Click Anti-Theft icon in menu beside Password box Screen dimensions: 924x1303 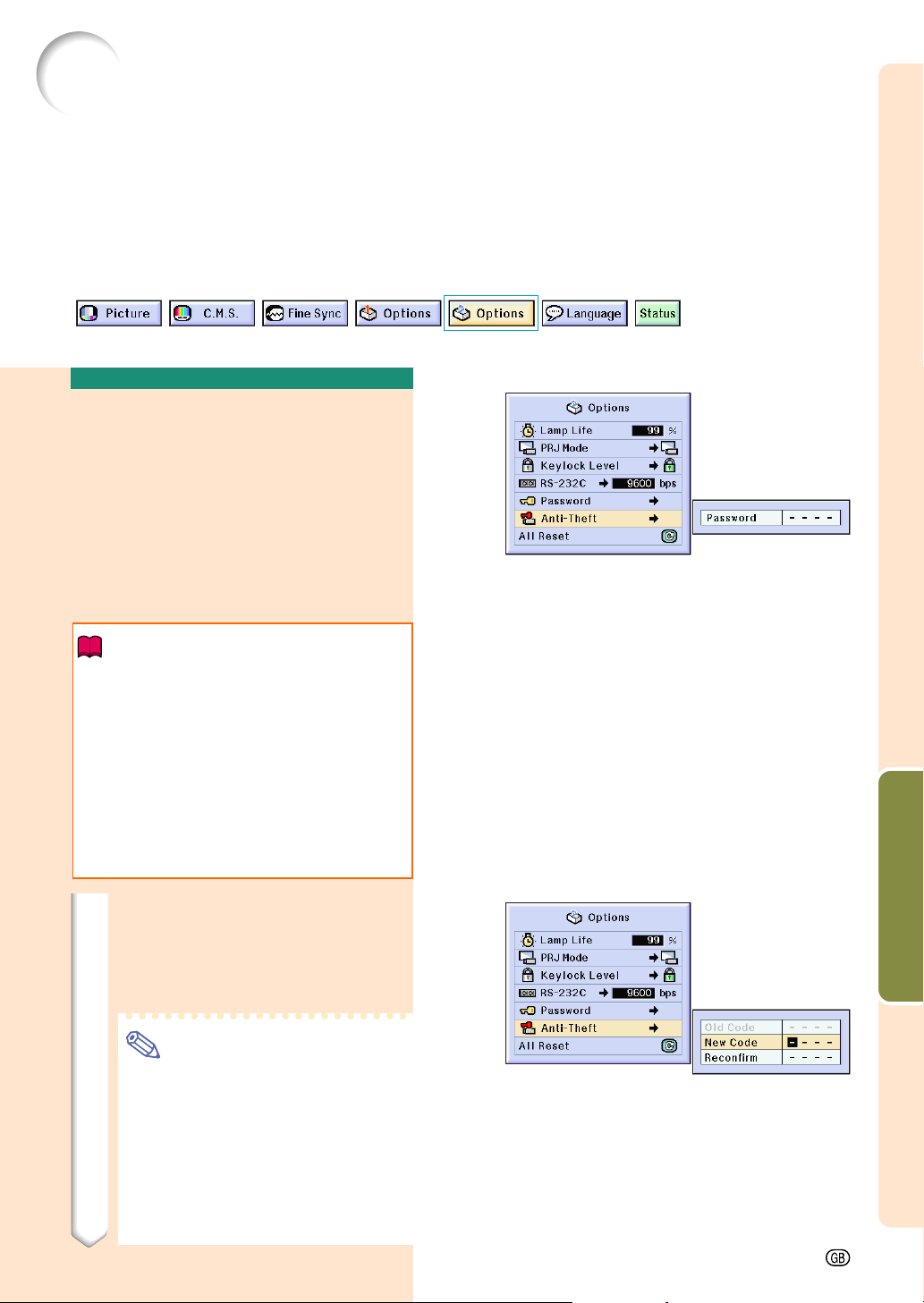[x=527, y=518]
